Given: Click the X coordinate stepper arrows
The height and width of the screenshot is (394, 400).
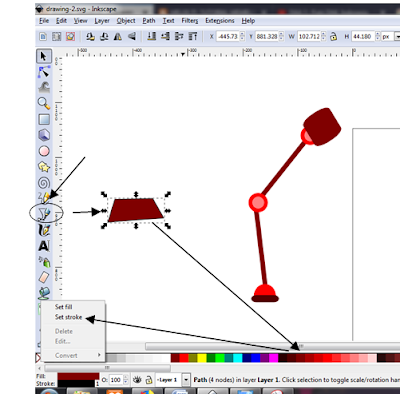Looking at the screenshot, I should (242, 36).
